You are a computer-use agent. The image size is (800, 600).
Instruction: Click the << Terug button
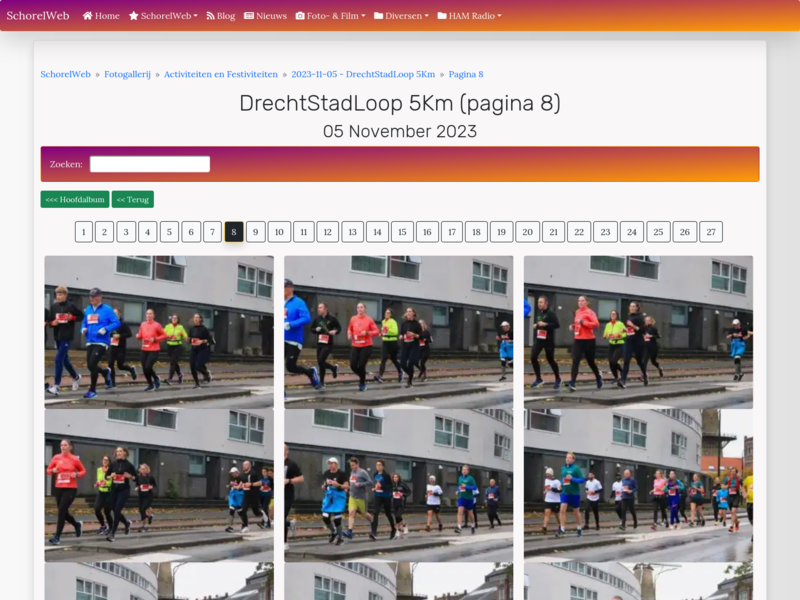point(133,199)
